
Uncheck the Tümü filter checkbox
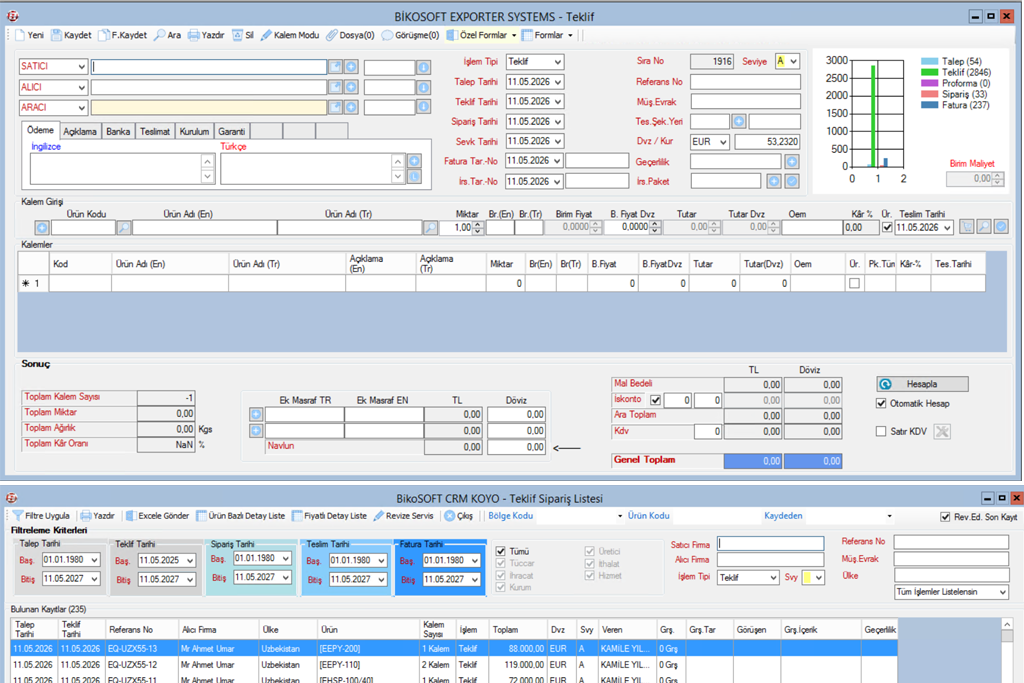click(501, 551)
